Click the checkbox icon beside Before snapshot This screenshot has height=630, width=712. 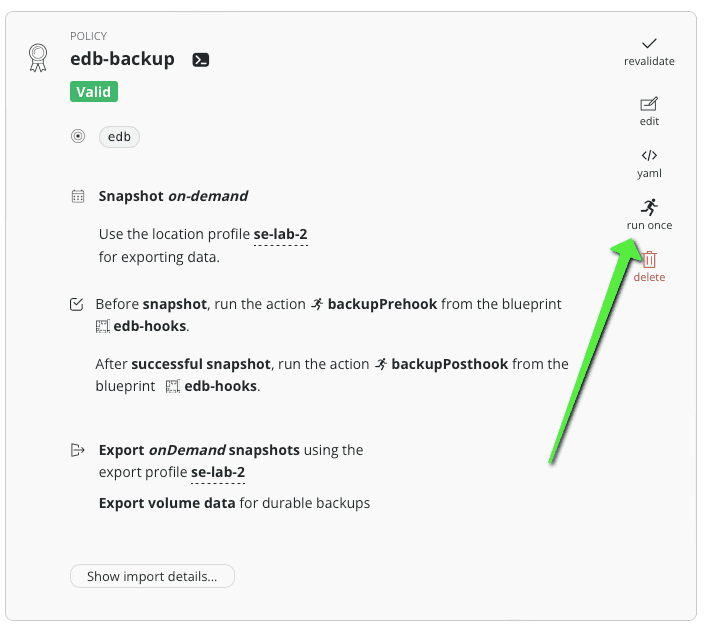77,304
